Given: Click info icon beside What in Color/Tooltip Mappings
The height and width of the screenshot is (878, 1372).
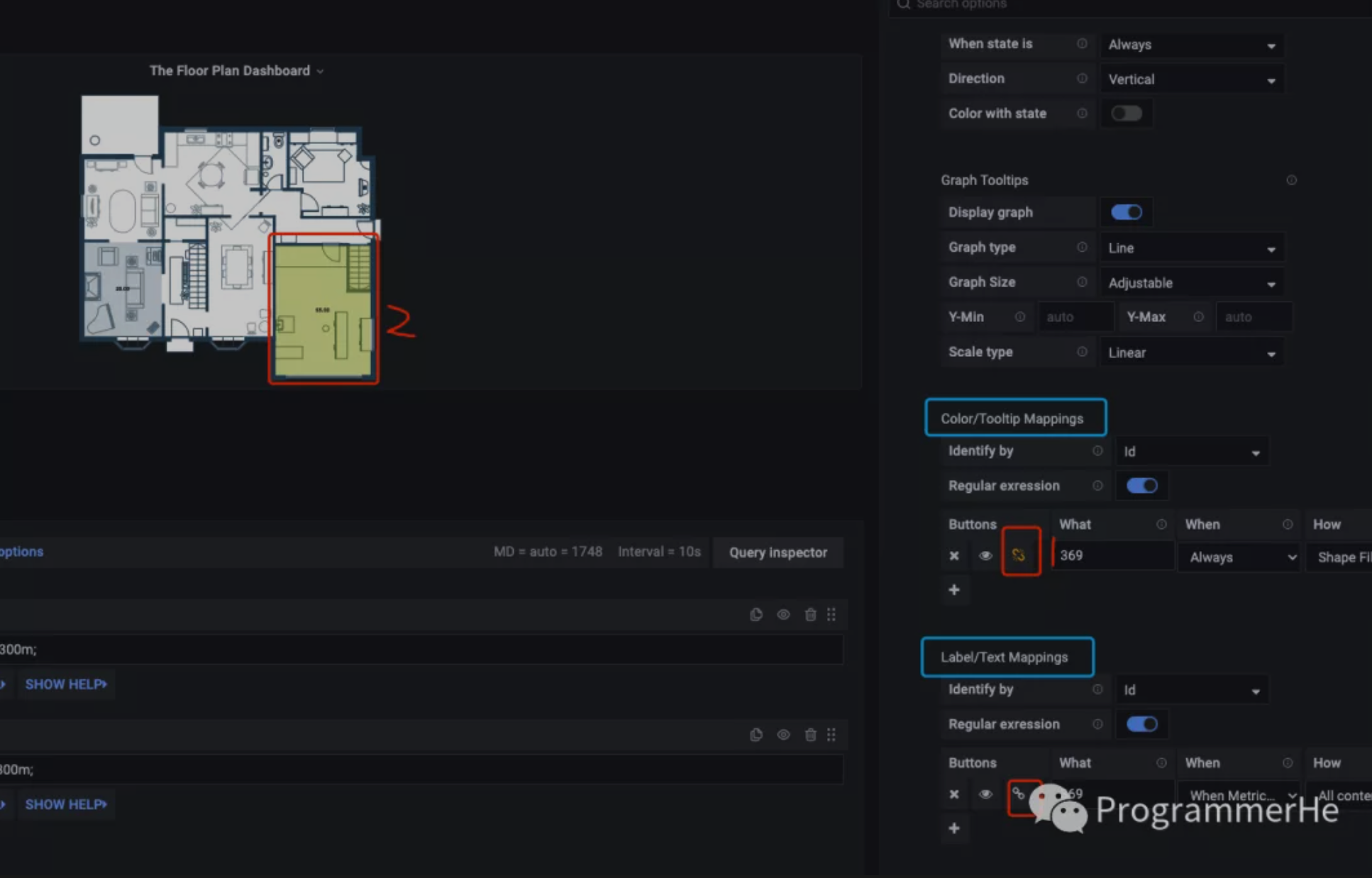Looking at the screenshot, I should (x=1161, y=525).
